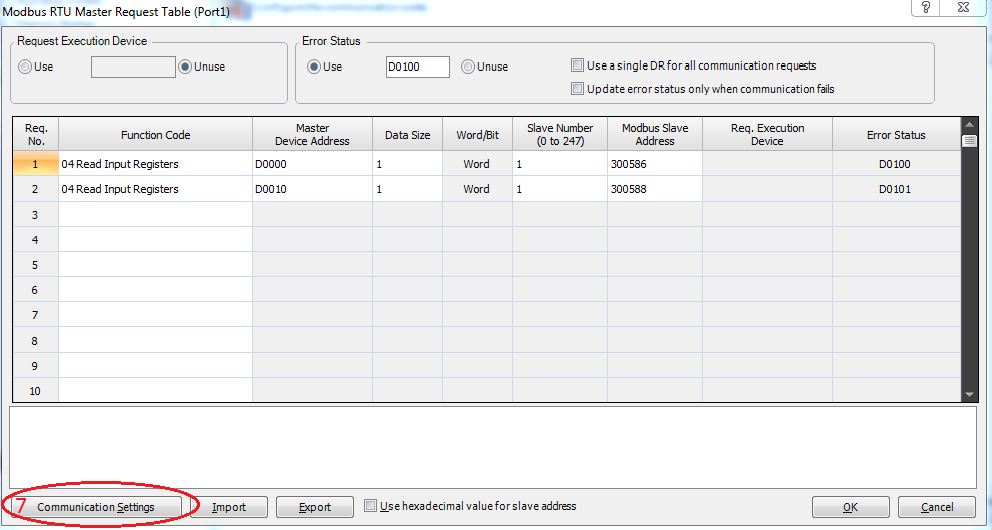992x530 pixels.
Task: Open the help question mark button
Action: pos(926,7)
